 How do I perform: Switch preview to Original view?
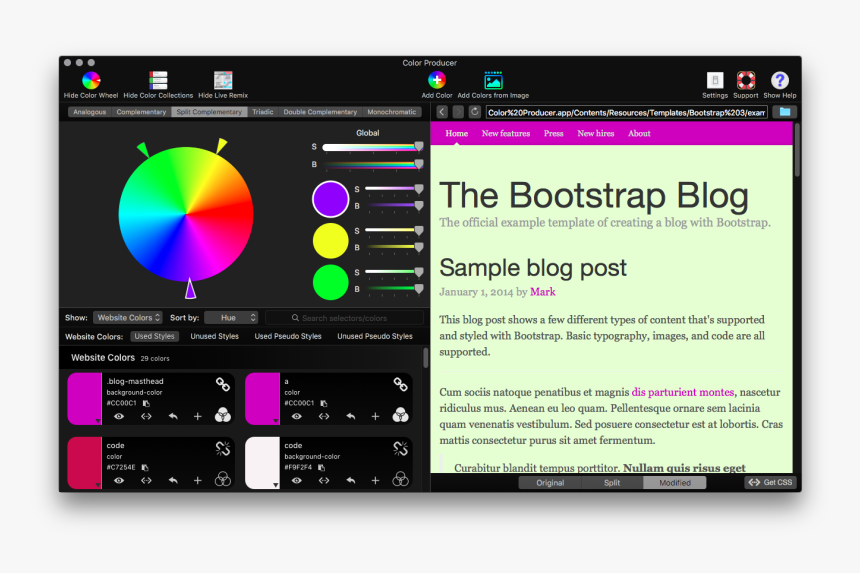(x=550, y=483)
